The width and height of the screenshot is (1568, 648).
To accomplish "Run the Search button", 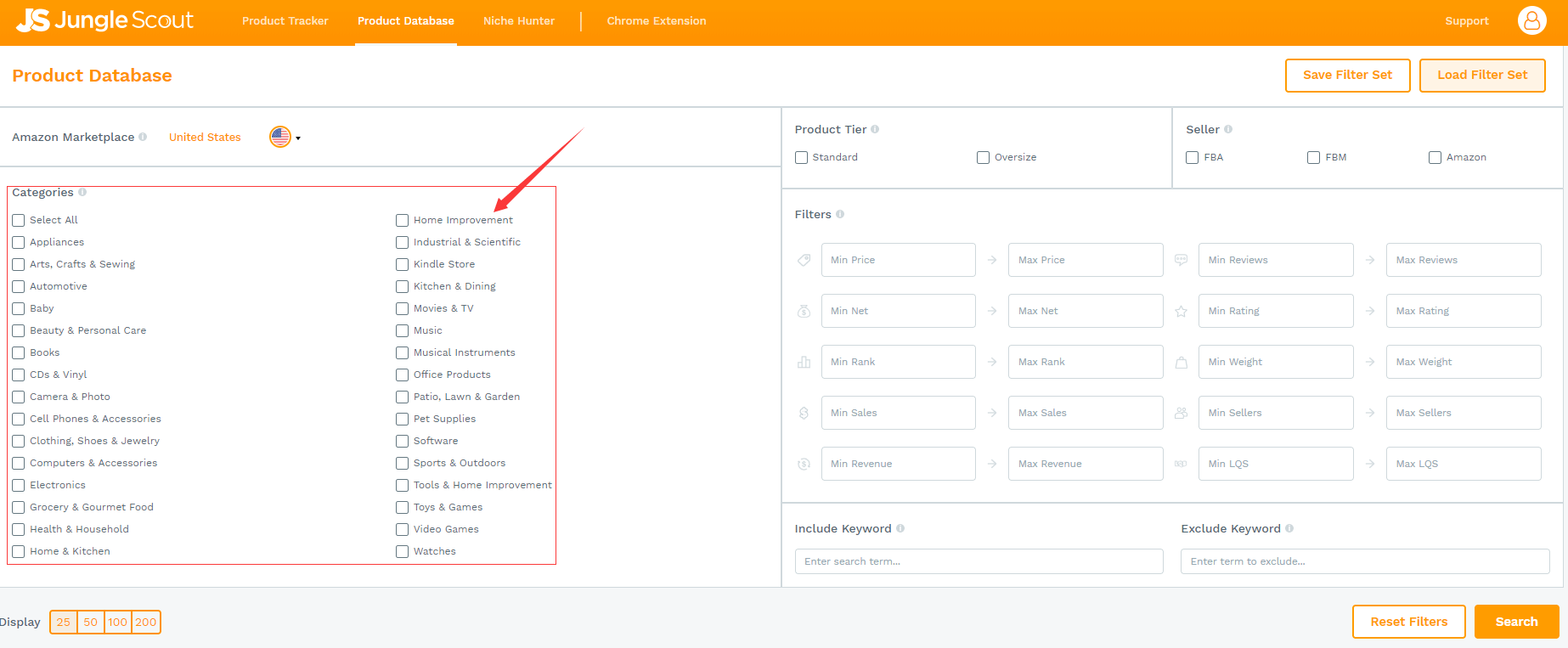I will click(1516, 622).
